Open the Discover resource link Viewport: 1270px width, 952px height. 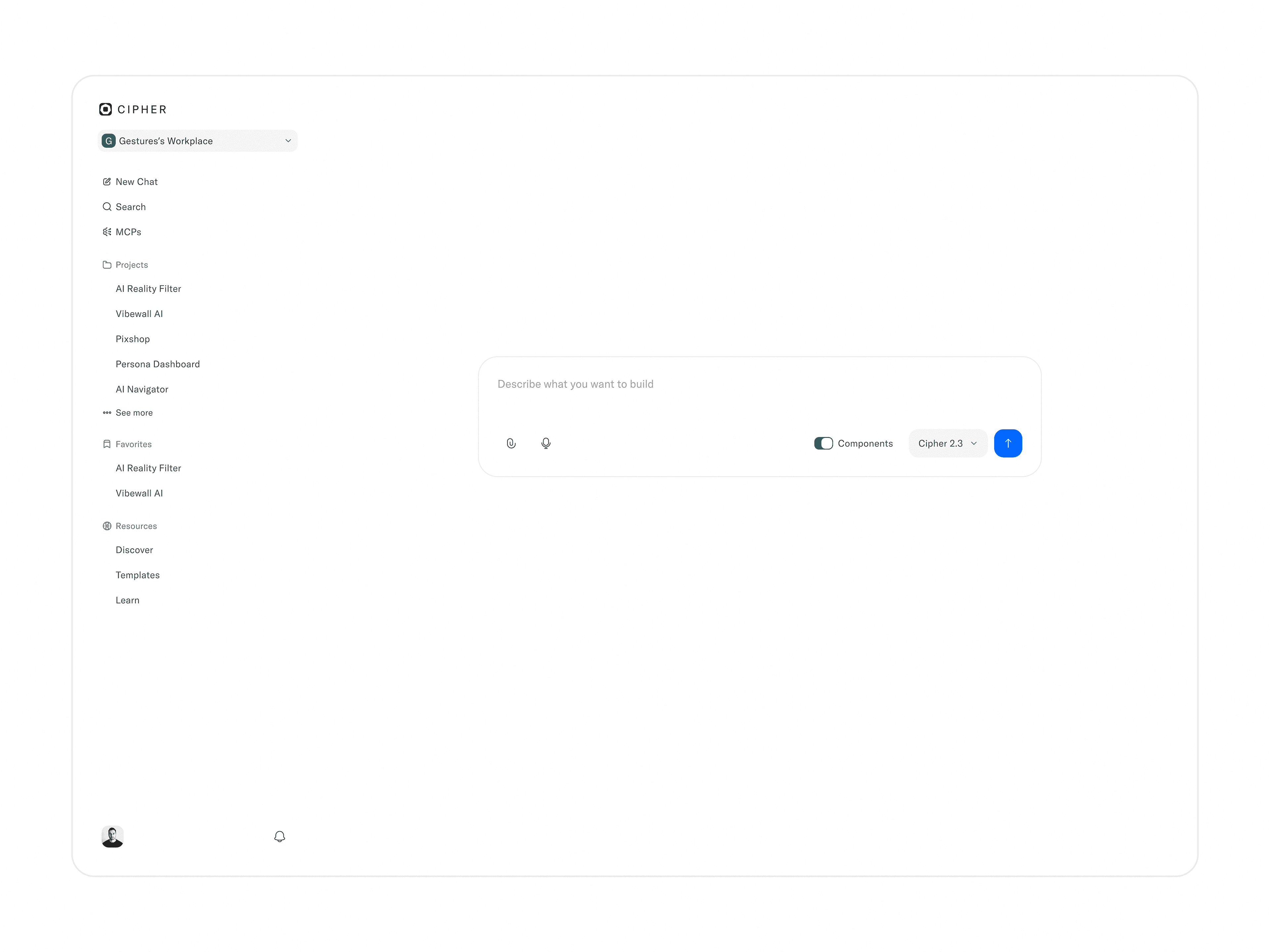134,550
